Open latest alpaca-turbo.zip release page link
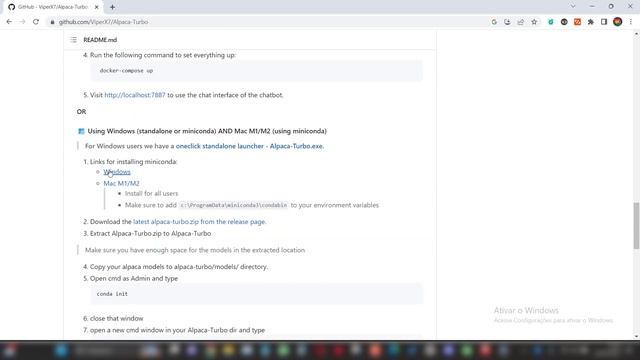 point(199,222)
